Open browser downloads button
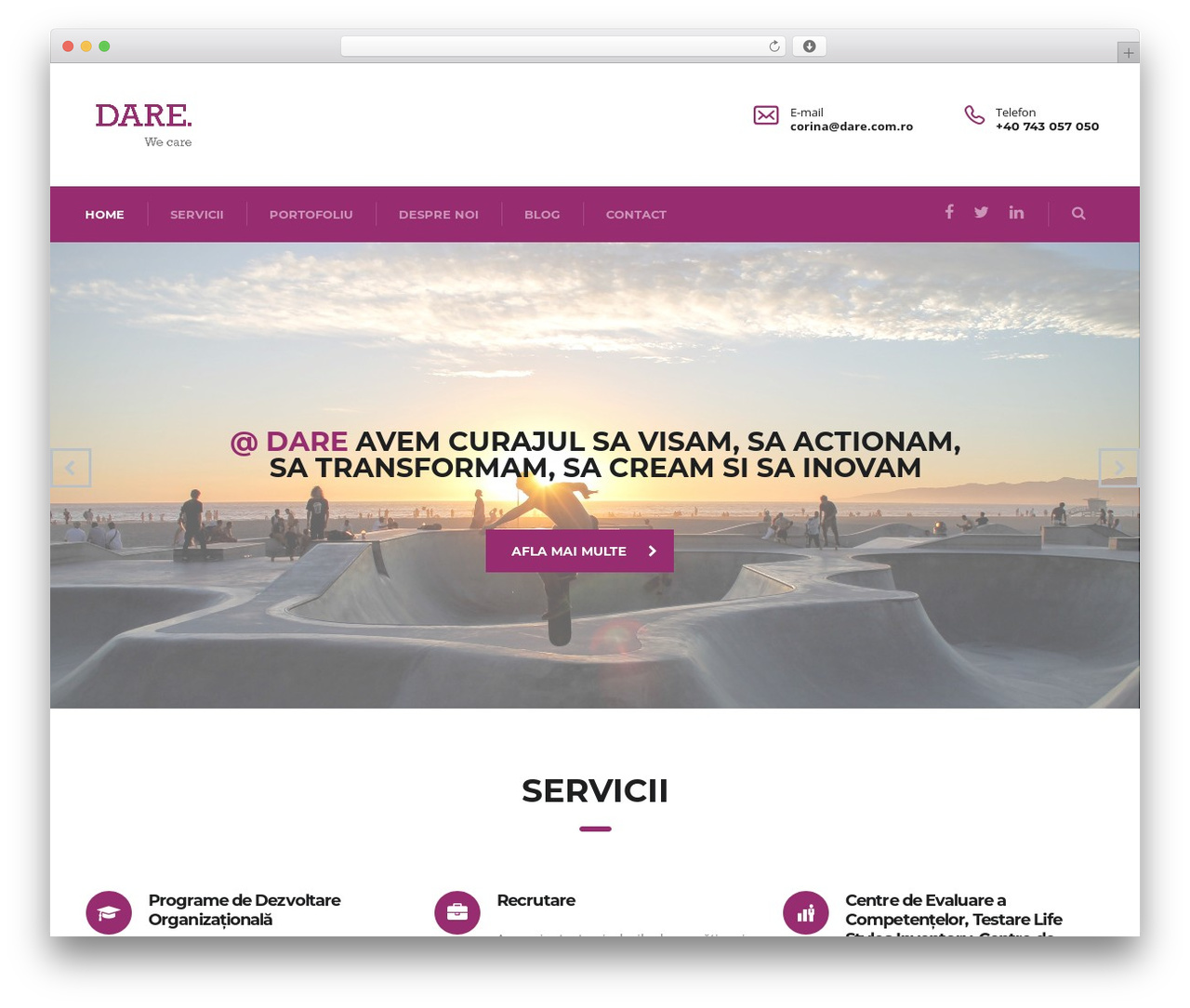 (x=809, y=46)
